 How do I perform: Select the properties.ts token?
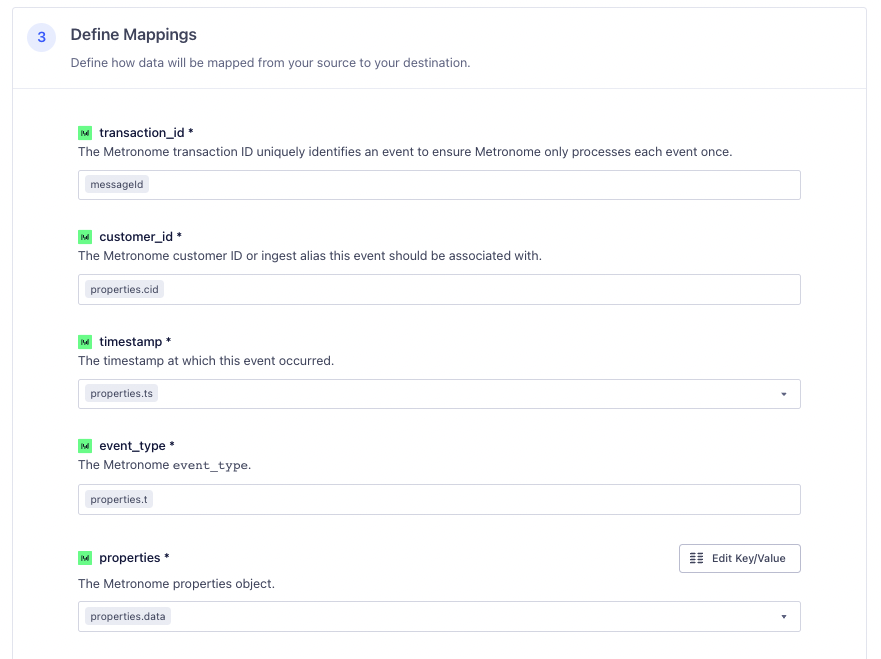point(121,394)
